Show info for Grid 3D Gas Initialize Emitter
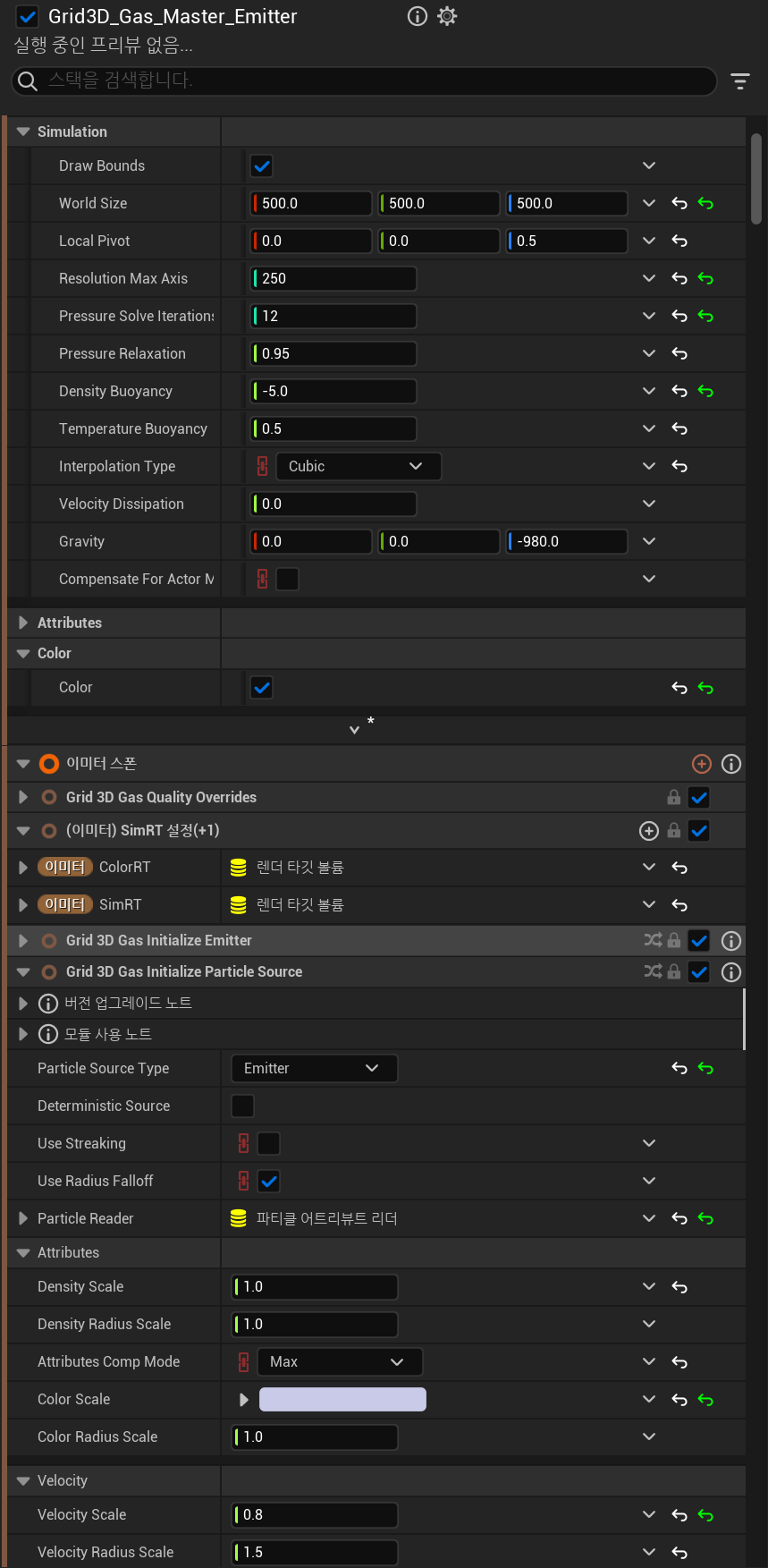768x1568 pixels. tap(731, 940)
